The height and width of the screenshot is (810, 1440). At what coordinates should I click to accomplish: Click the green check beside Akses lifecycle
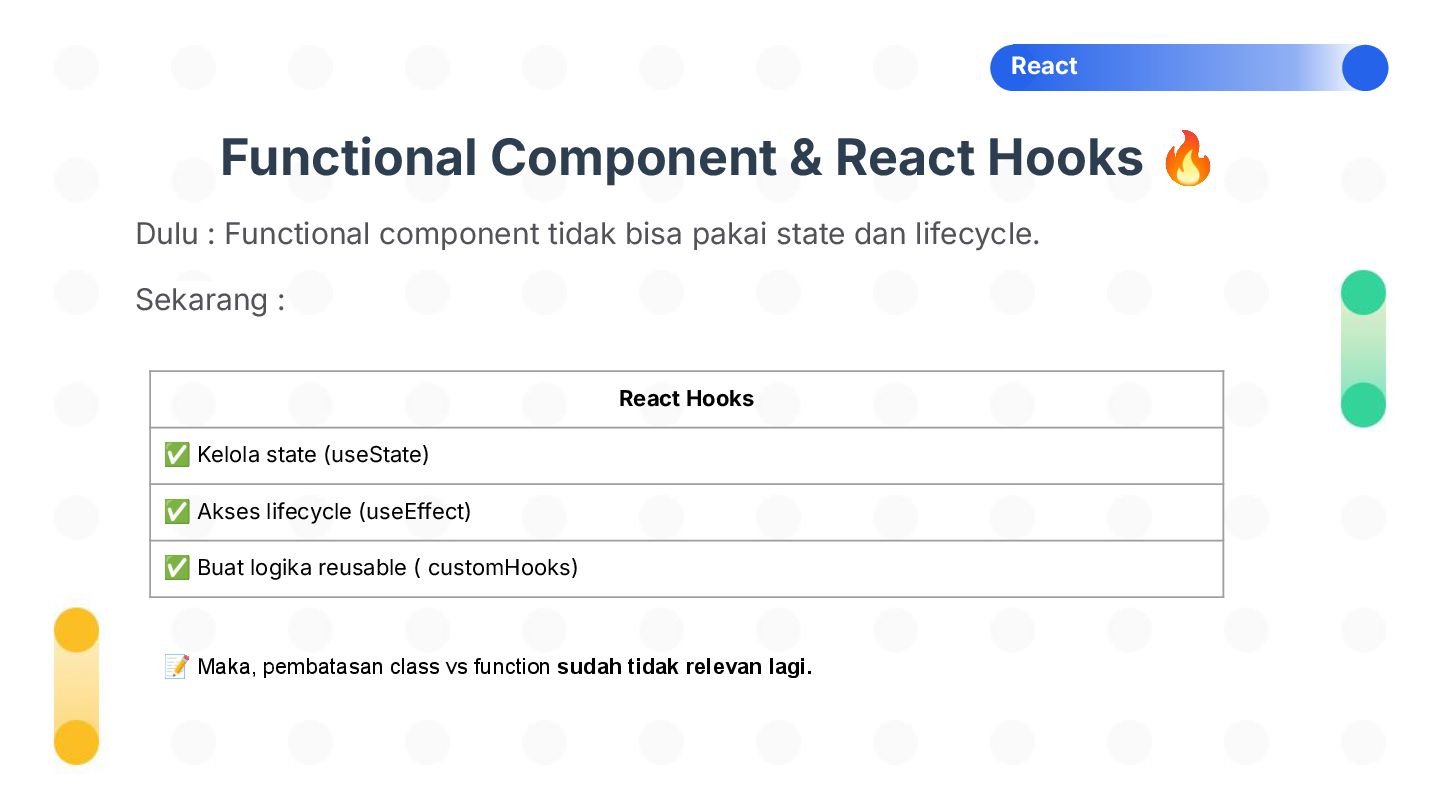[x=177, y=512]
